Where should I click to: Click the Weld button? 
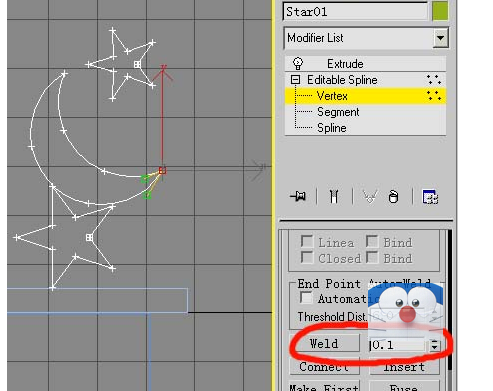(324, 344)
